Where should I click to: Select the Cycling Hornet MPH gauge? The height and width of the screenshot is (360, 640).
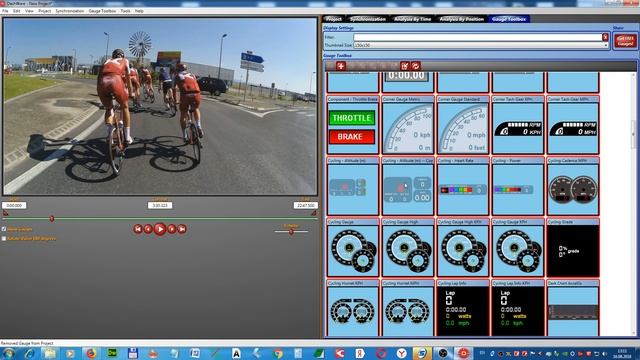[x=408, y=308]
